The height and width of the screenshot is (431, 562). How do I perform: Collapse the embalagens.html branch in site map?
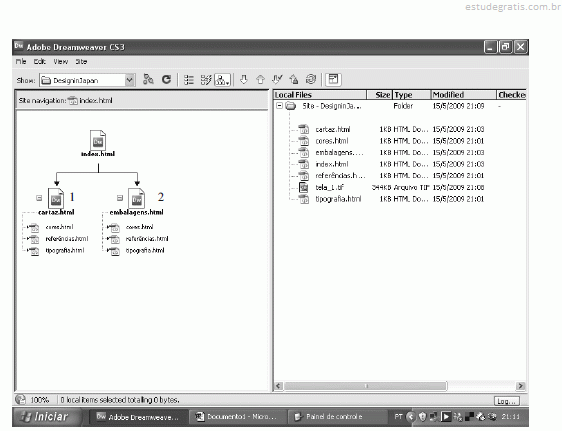[x=120, y=198]
